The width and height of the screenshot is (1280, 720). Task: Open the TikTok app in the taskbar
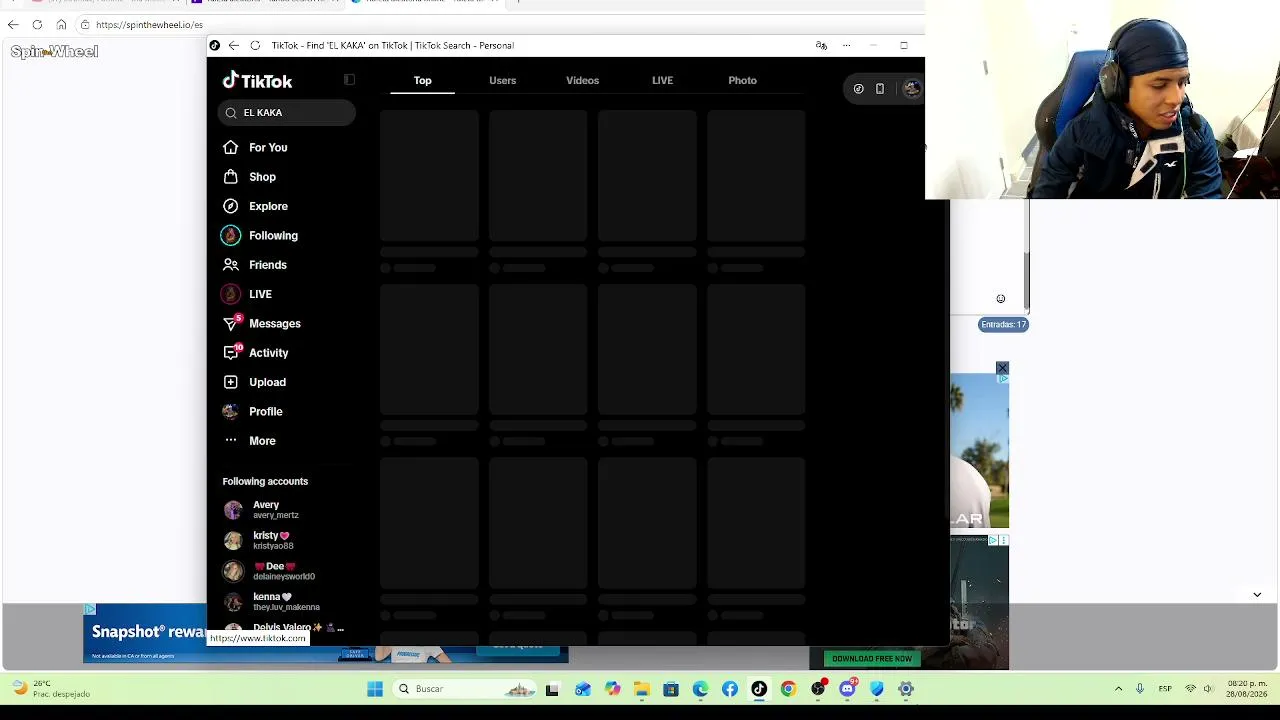coord(759,689)
